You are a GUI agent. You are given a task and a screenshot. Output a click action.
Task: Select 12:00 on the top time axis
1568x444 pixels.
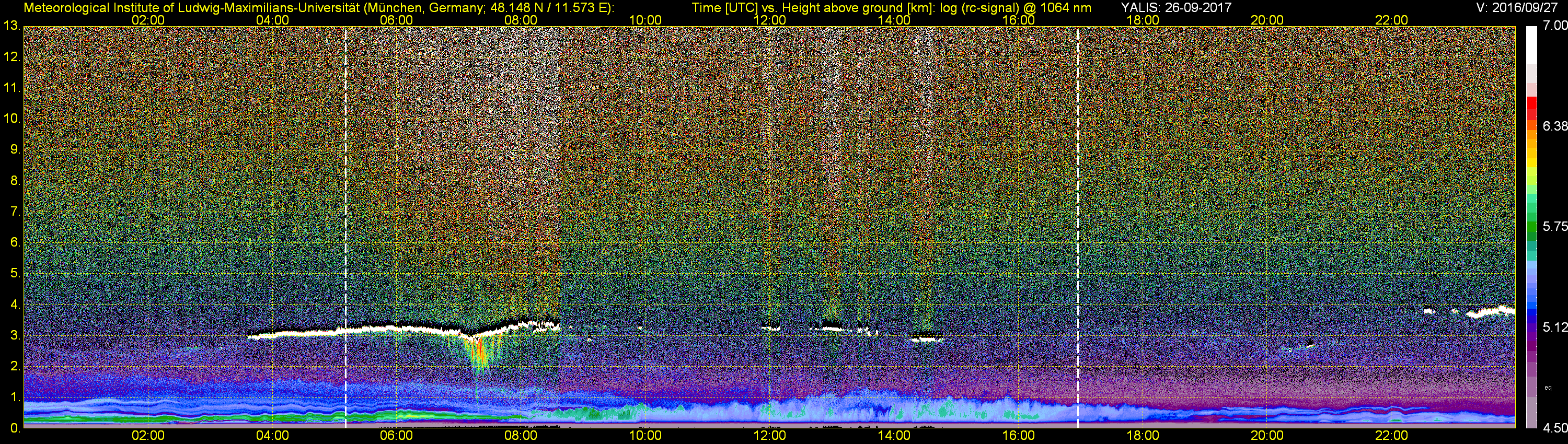coord(769,20)
